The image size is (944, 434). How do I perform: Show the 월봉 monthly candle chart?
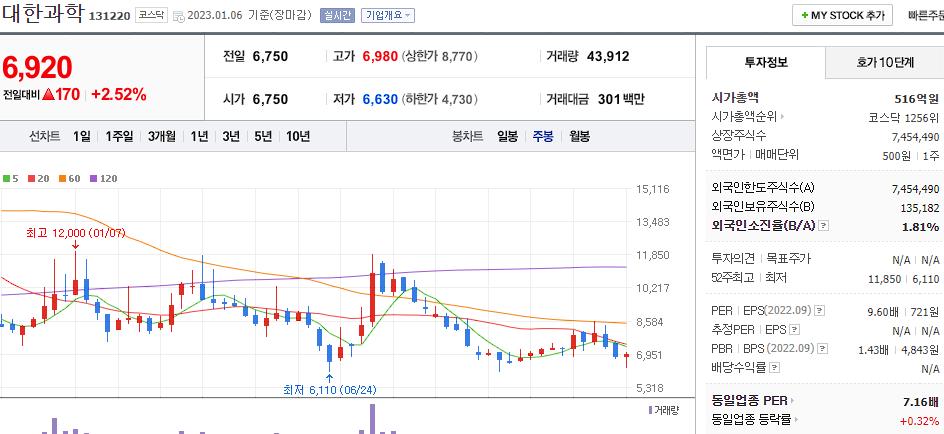click(x=579, y=137)
